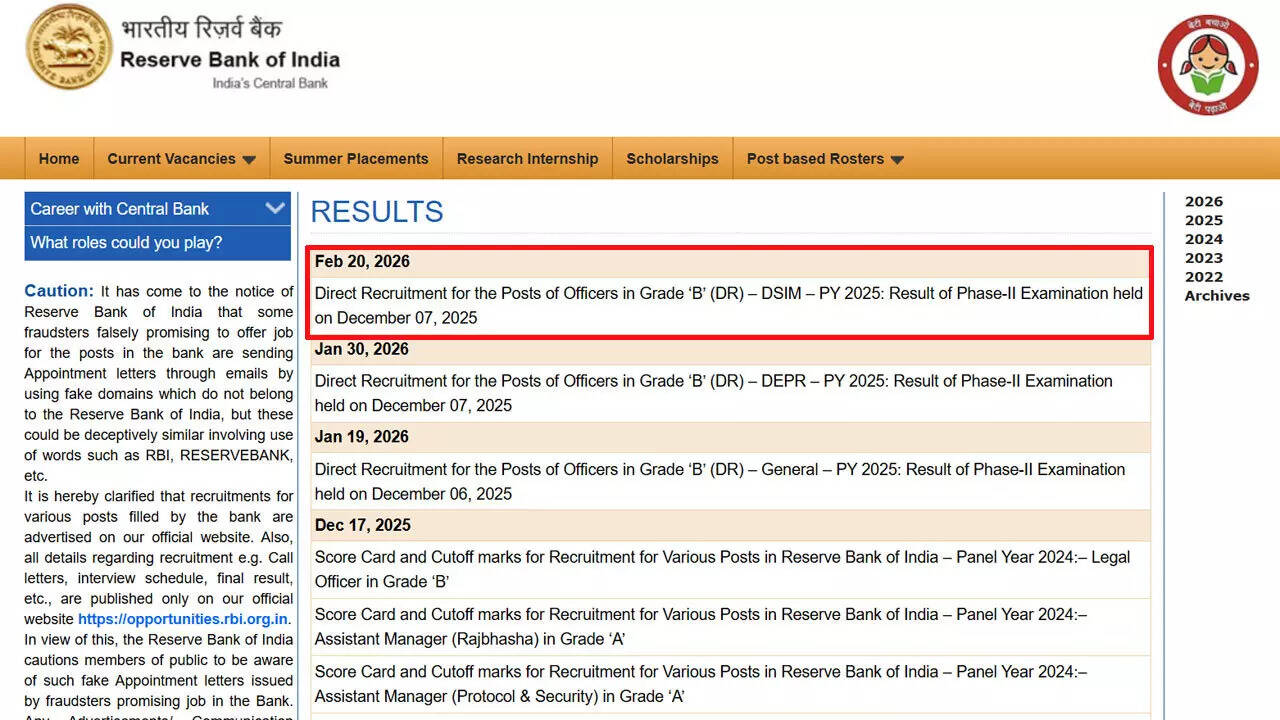Viewport: 1280px width, 720px height.
Task: Select the Research Internship menu item
Action: point(527,159)
